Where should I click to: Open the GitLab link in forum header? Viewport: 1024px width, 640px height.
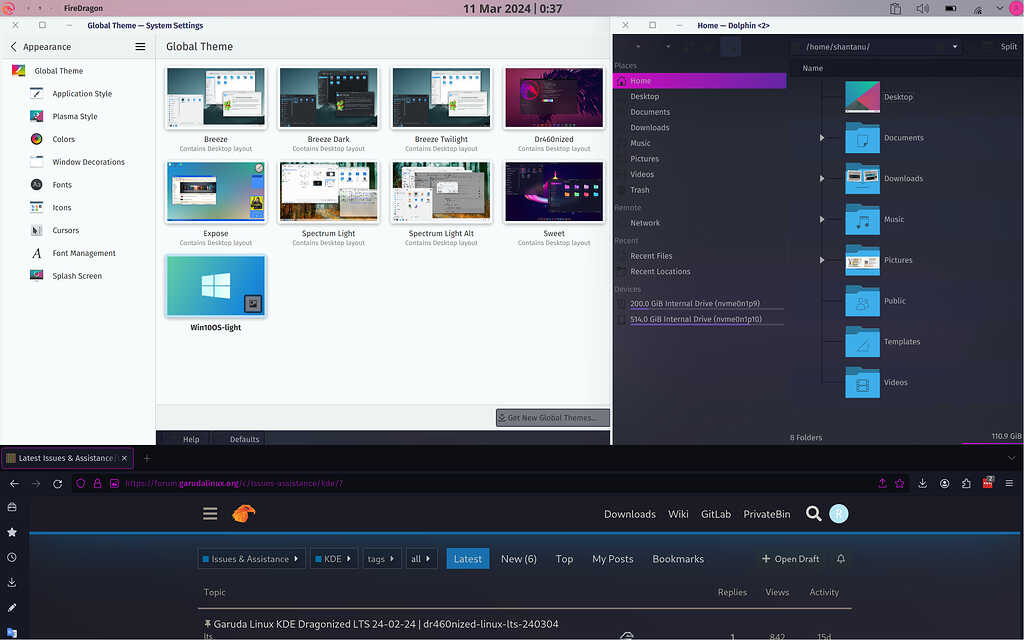click(x=715, y=514)
